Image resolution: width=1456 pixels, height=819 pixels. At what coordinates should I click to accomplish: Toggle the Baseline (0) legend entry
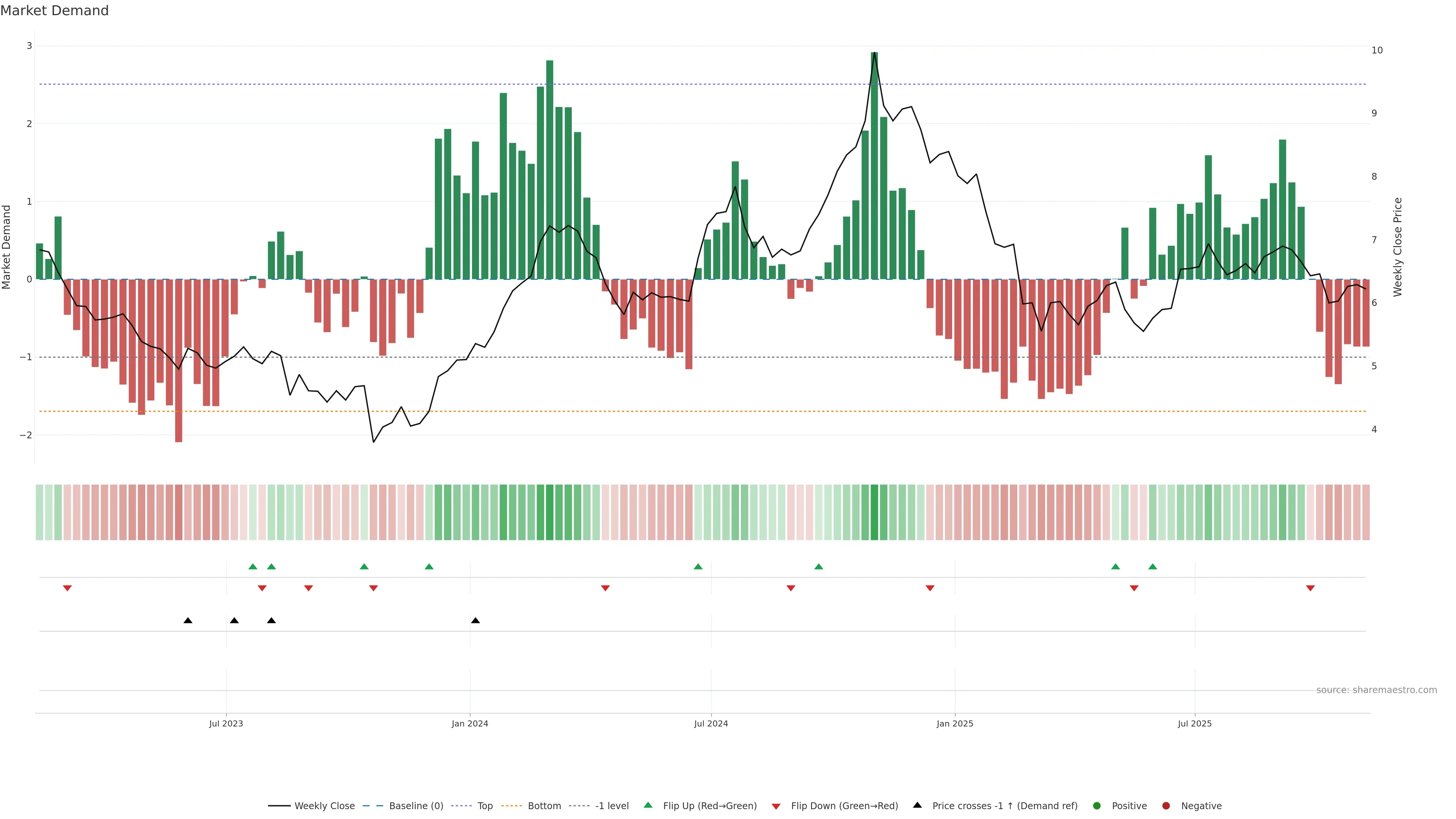coord(416,805)
